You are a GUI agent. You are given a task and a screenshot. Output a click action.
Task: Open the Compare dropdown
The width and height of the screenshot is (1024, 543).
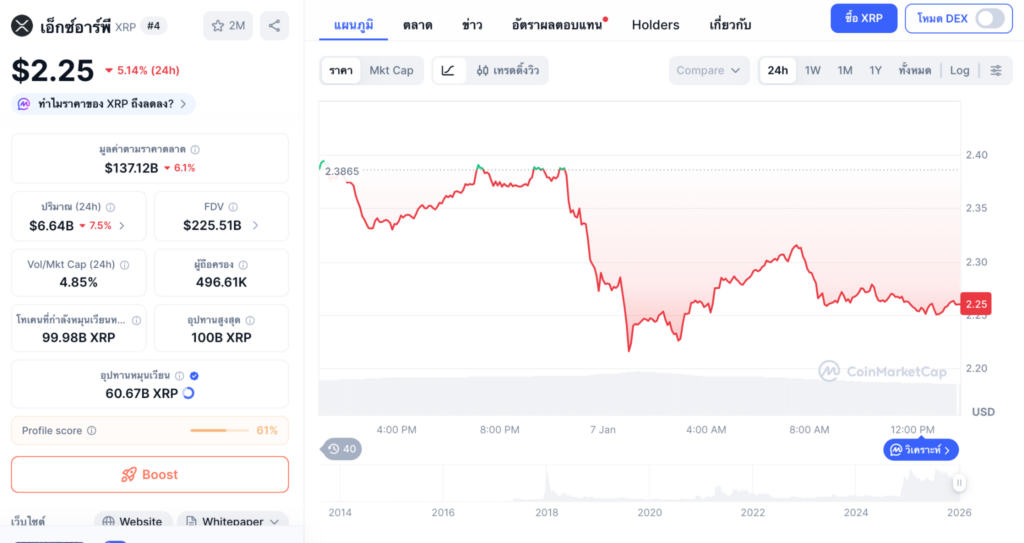pyautogui.click(x=708, y=70)
